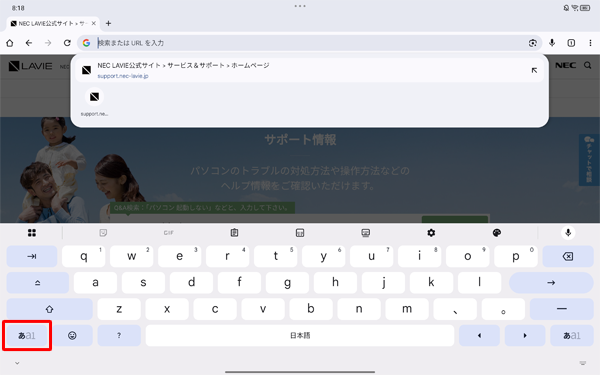Tap the shift key
The image size is (600, 375).
49,309
